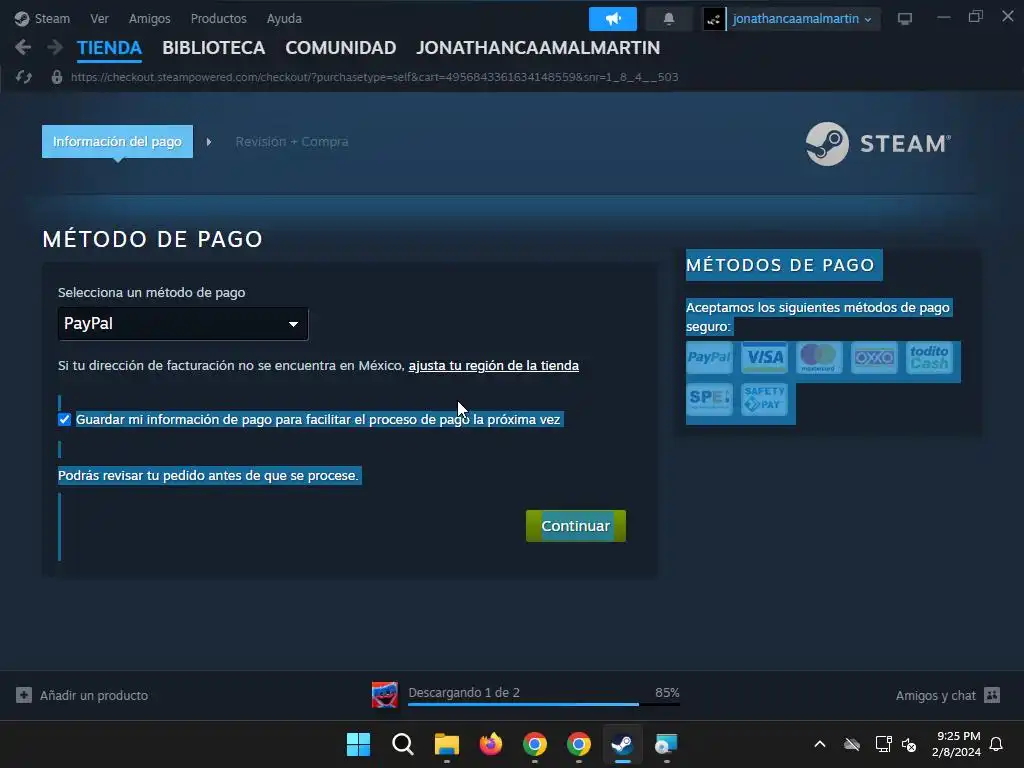Open the Amigos menu
1024x768 pixels.
(150, 18)
